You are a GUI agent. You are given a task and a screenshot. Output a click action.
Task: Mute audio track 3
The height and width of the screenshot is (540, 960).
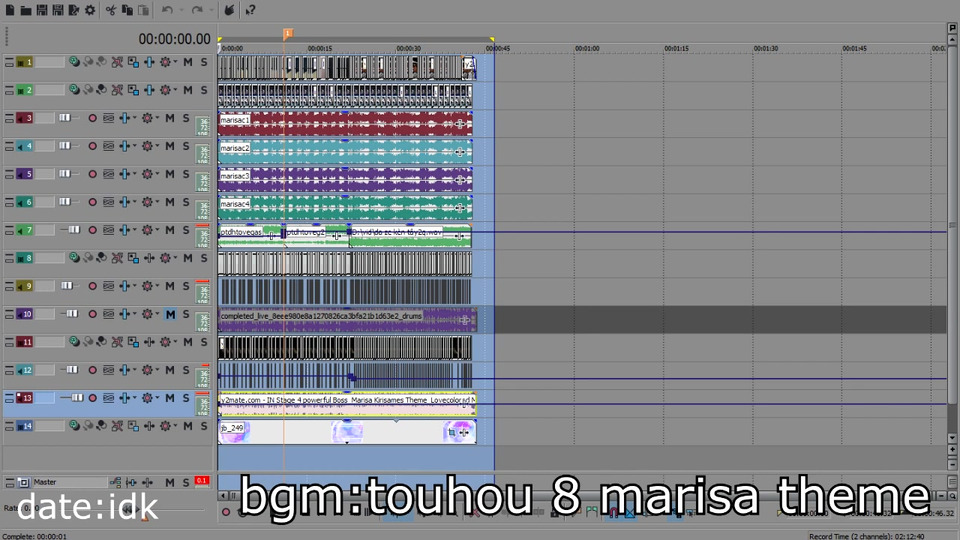(170, 118)
